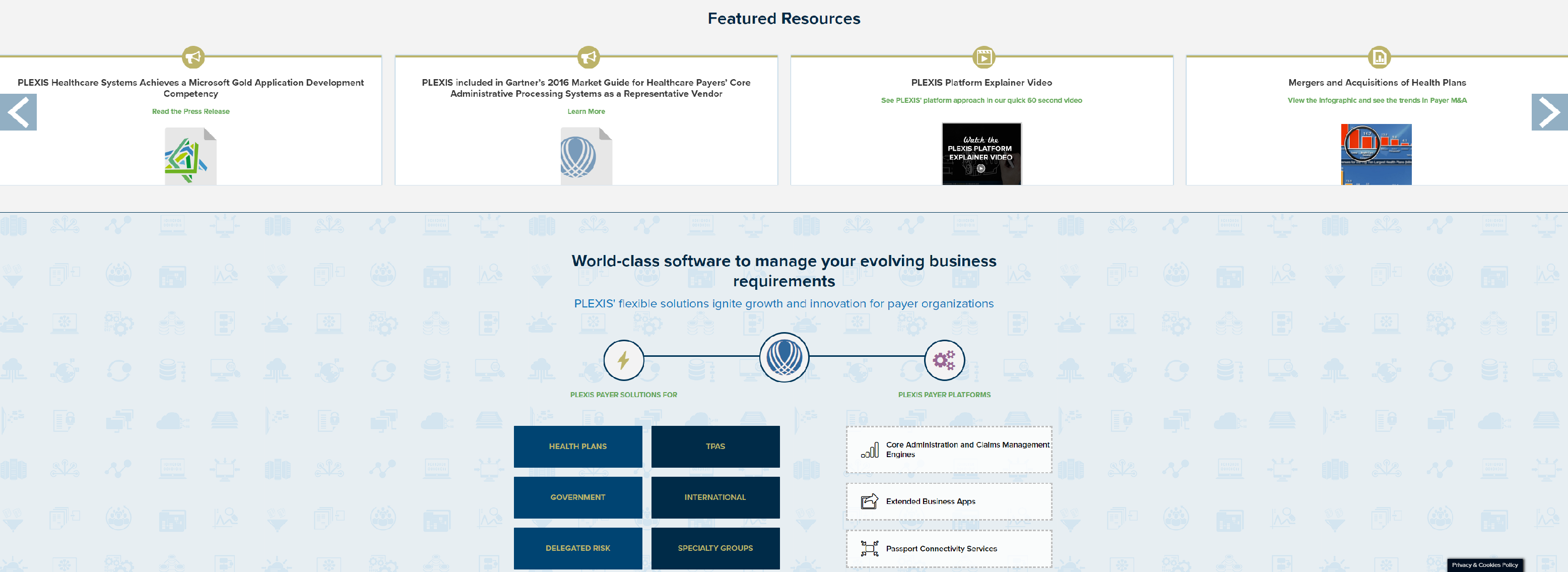Click the flexible solutions ignite growth subtitle
Screen dimensions: 1568x572
(784, 304)
